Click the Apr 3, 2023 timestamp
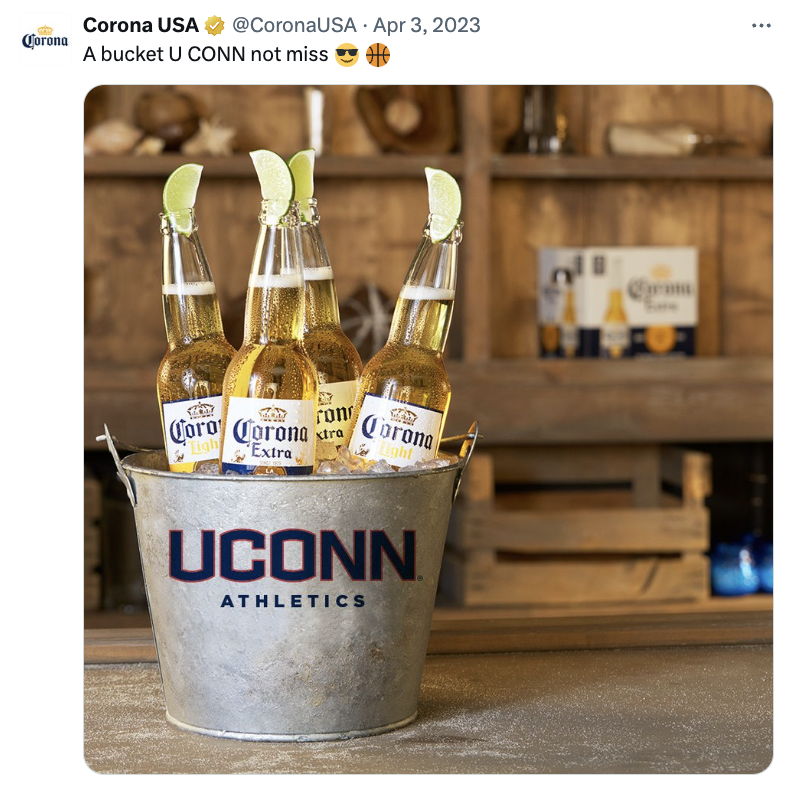 pos(427,25)
